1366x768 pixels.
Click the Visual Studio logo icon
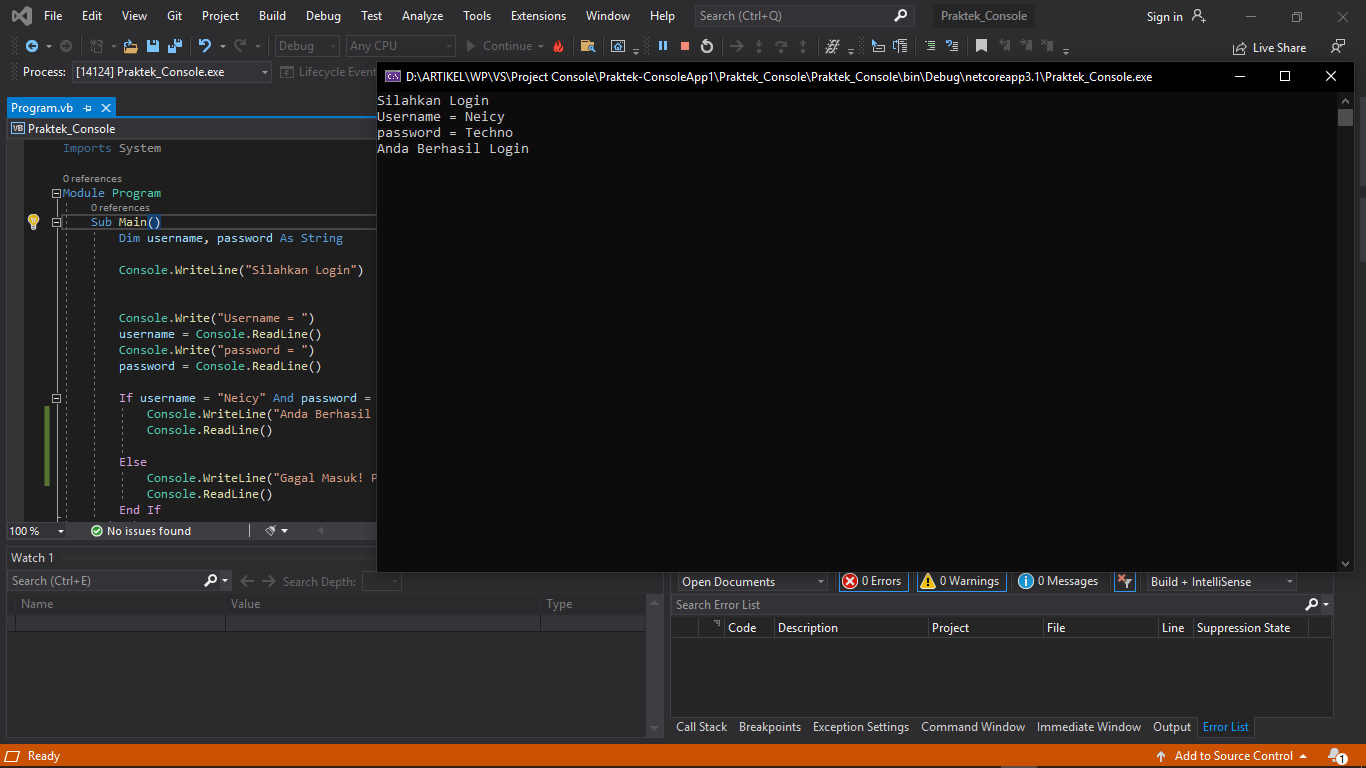(21, 16)
